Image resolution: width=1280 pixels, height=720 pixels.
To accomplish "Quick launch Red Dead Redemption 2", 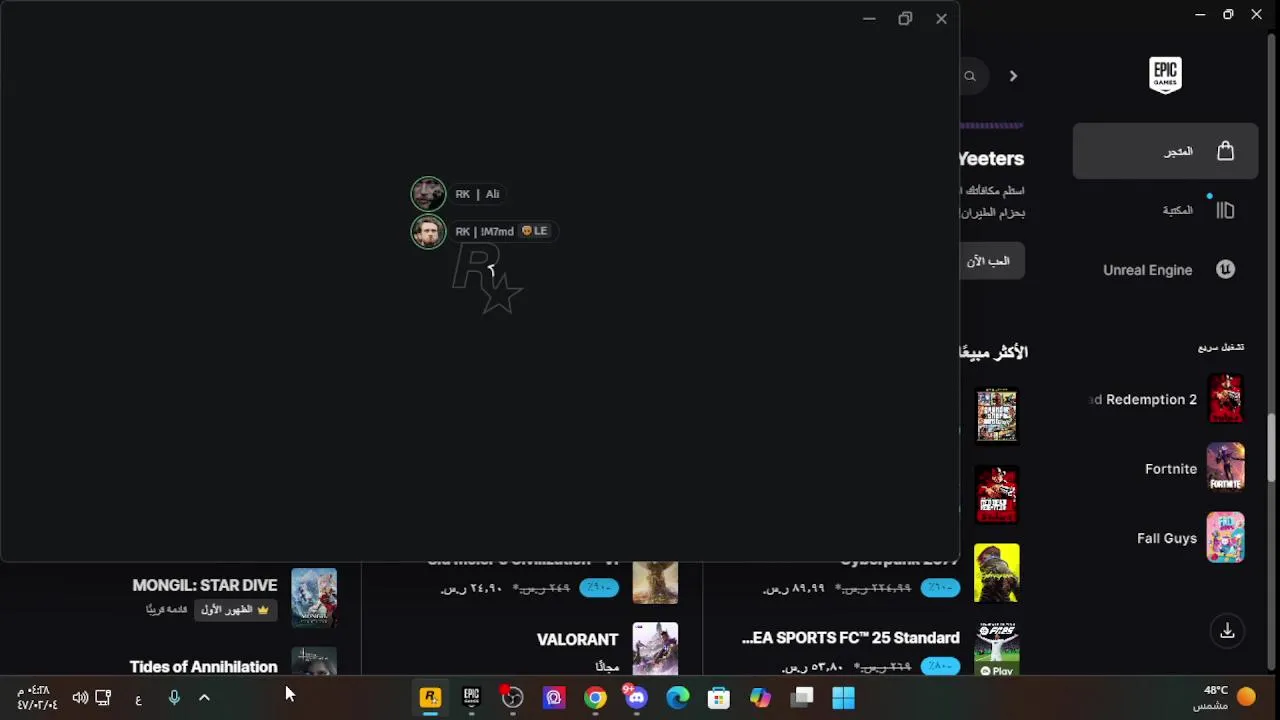I will coord(1167,399).
